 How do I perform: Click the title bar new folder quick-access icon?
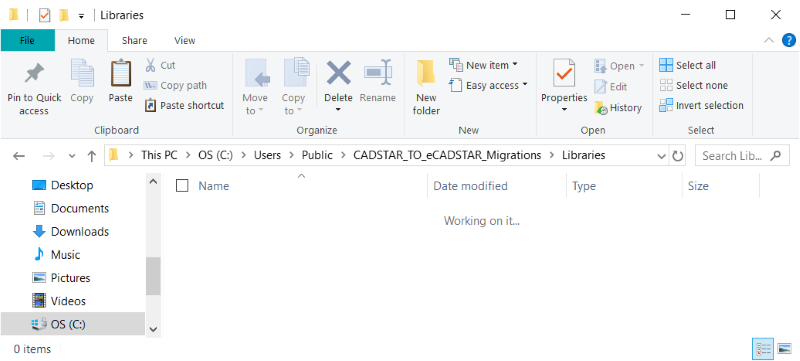tap(64, 15)
